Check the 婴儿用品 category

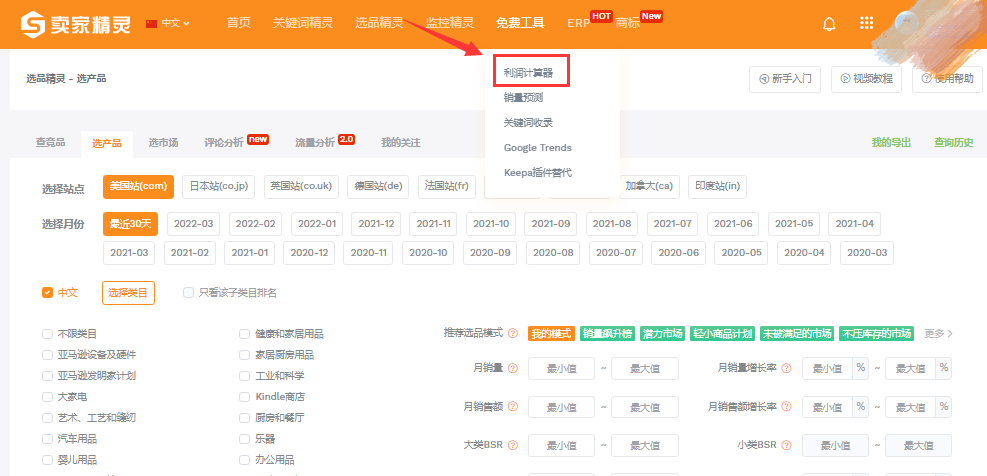coord(47,460)
